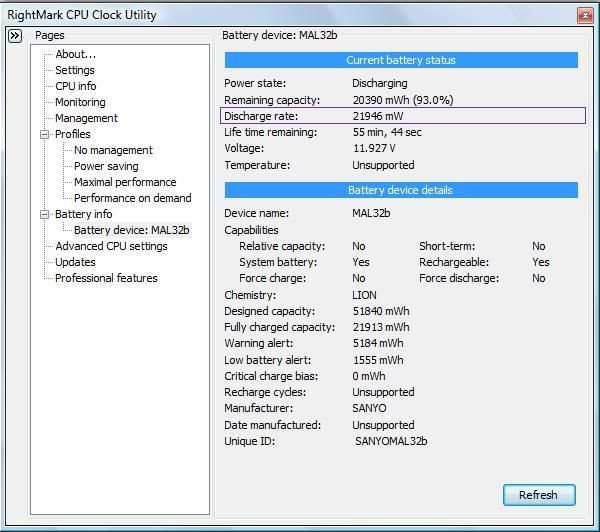Click the Device name value MAL32b

(x=371, y=213)
